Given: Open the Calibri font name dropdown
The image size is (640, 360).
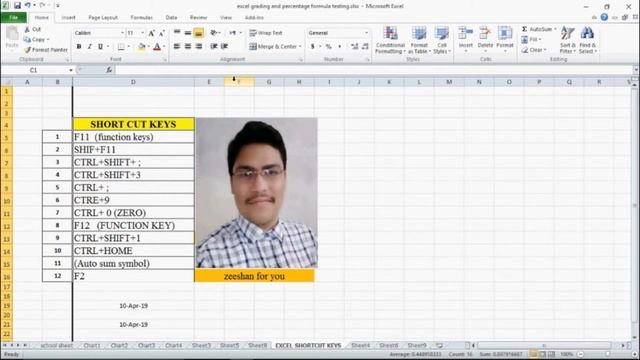Looking at the screenshot, I should tap(122, 33).
